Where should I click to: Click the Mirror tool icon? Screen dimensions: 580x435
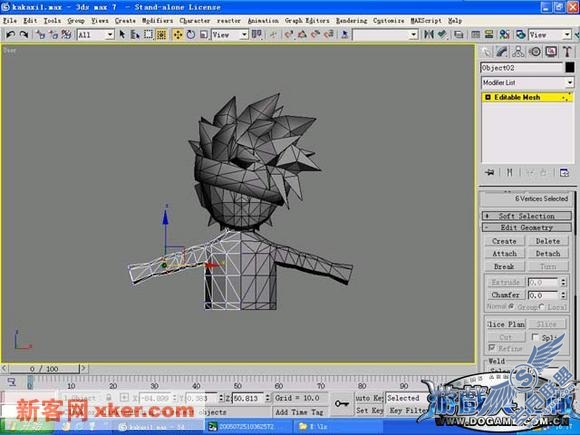429,35
